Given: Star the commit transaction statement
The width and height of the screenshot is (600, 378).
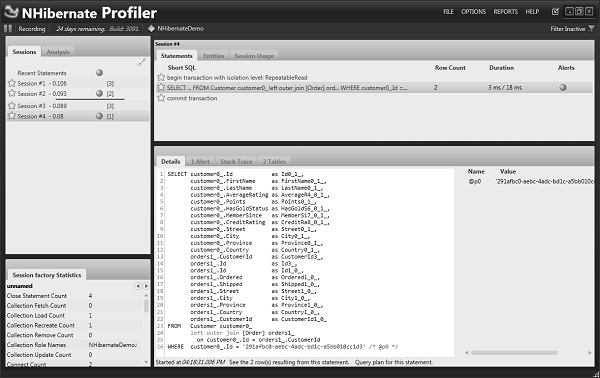Looking at the screenshot, I should [161, 98].
